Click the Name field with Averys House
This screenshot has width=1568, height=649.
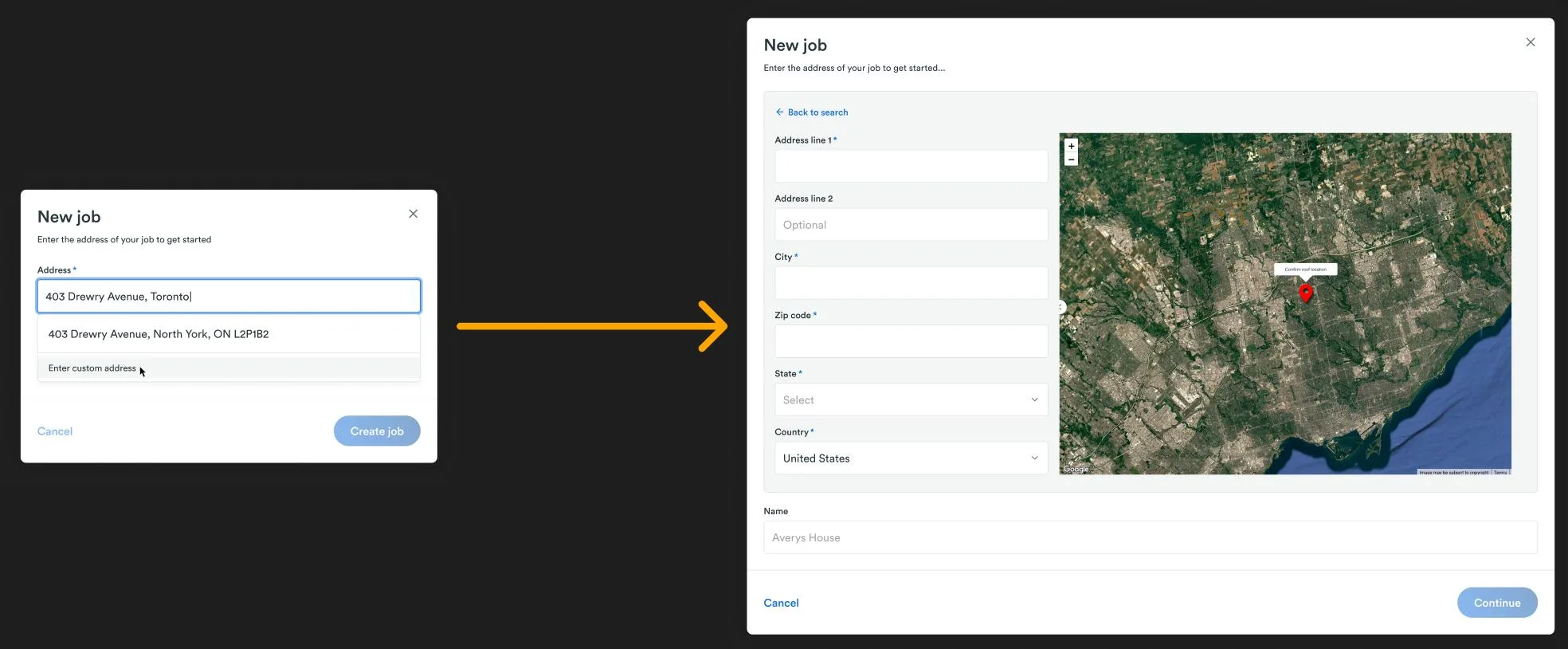point(1150,537)
